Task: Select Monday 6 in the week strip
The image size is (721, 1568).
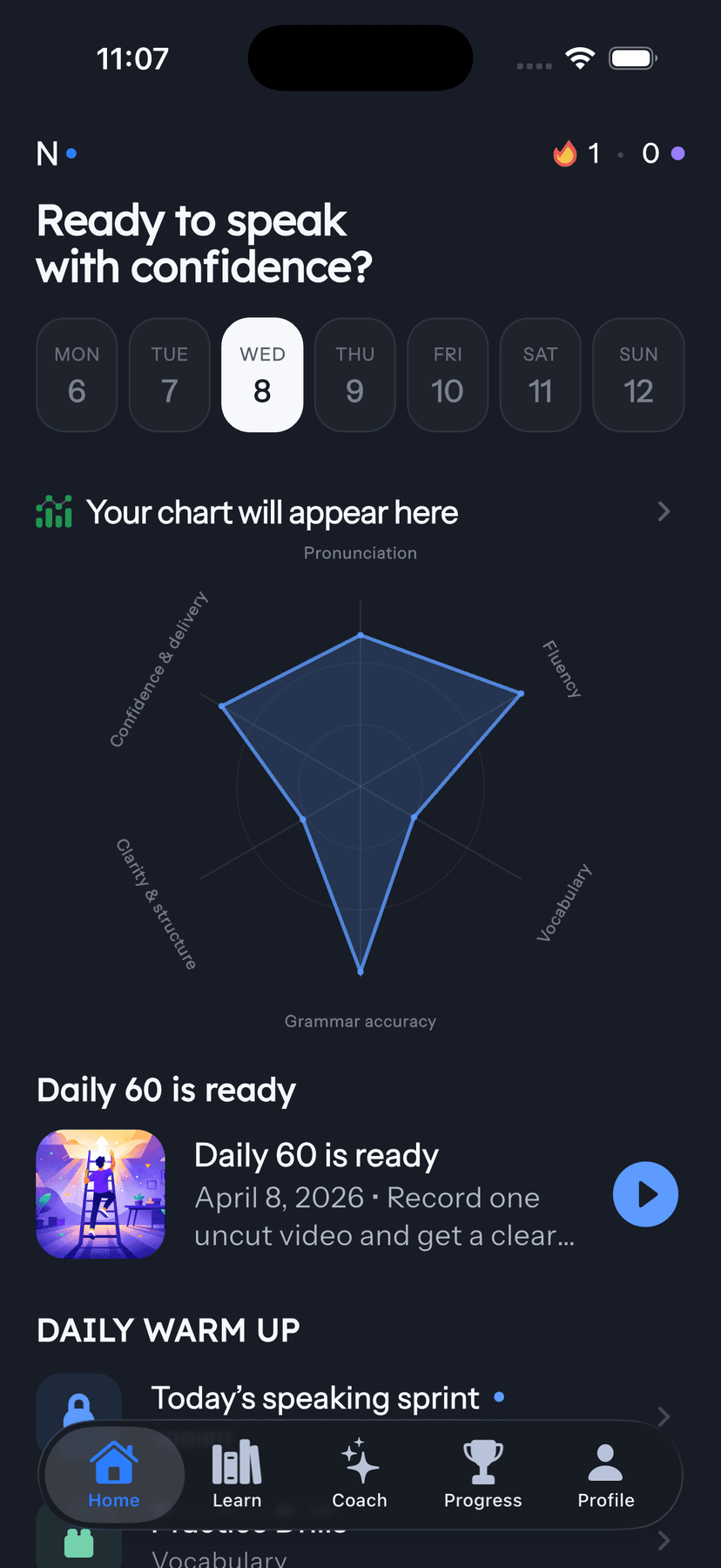Action: (77, 375)
